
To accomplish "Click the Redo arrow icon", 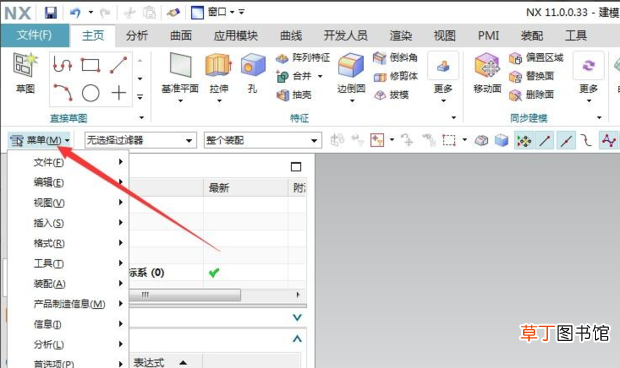I will pyautogui.click(x=105, y=13).
